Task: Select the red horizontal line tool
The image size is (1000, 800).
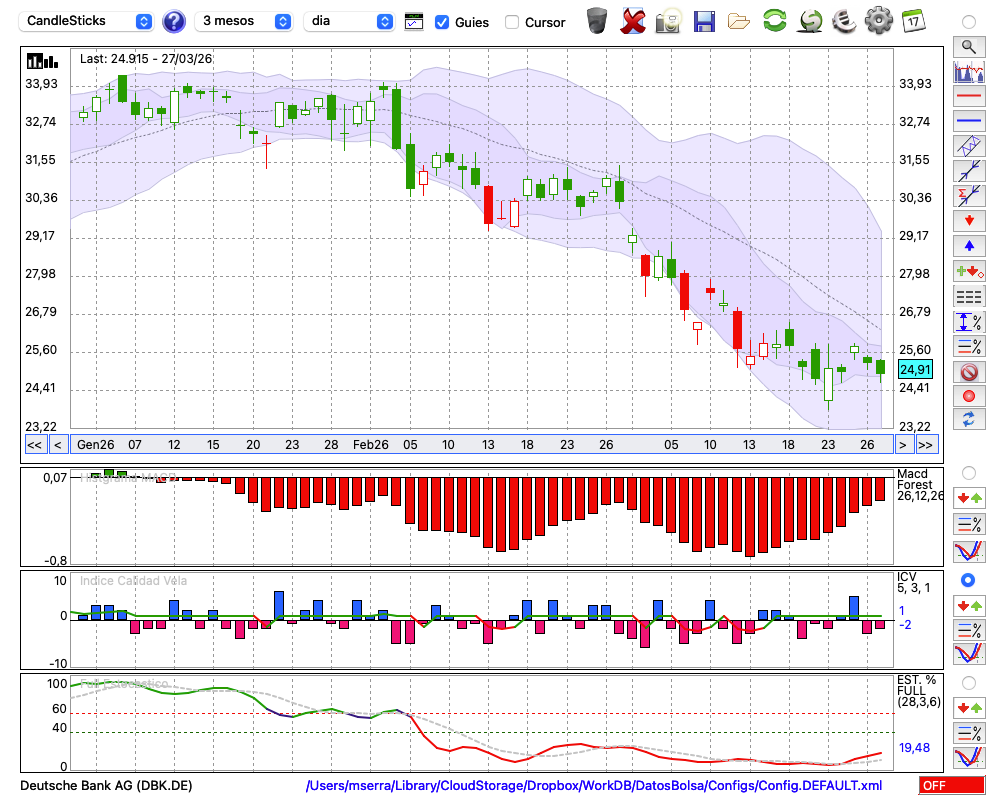Action: click(968, 97)
